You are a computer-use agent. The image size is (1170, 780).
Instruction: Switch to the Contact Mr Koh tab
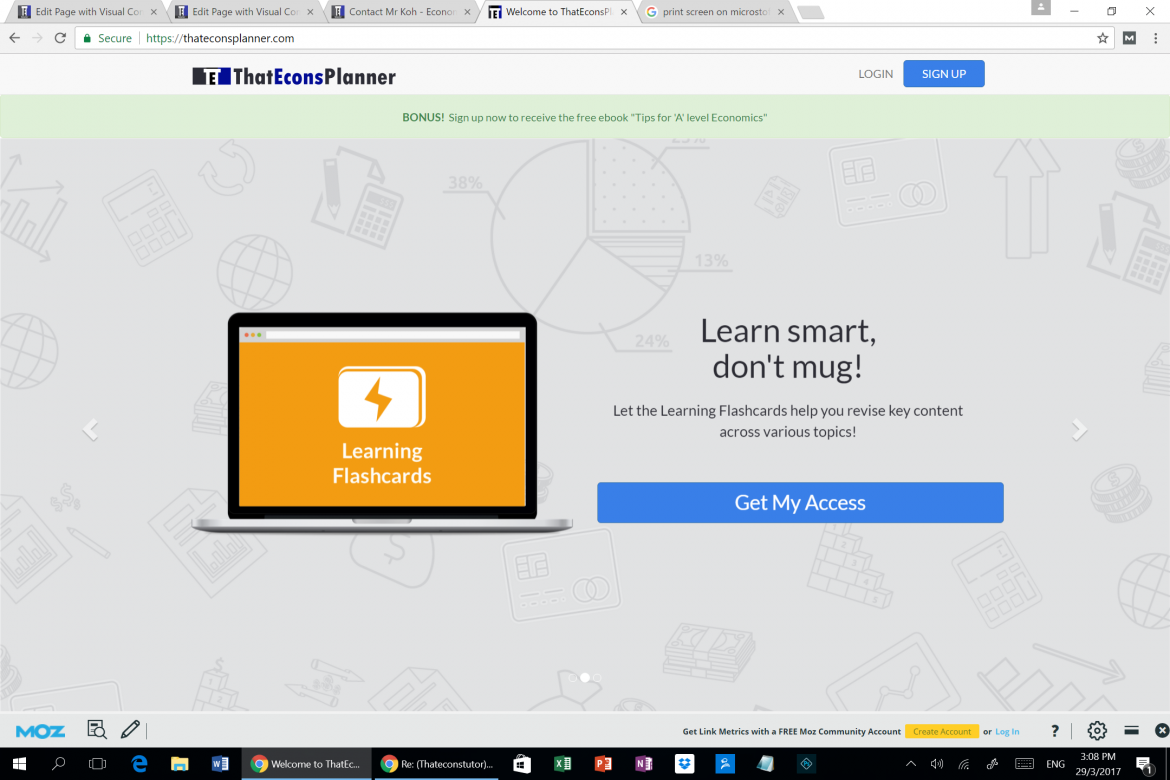point(402,12)
